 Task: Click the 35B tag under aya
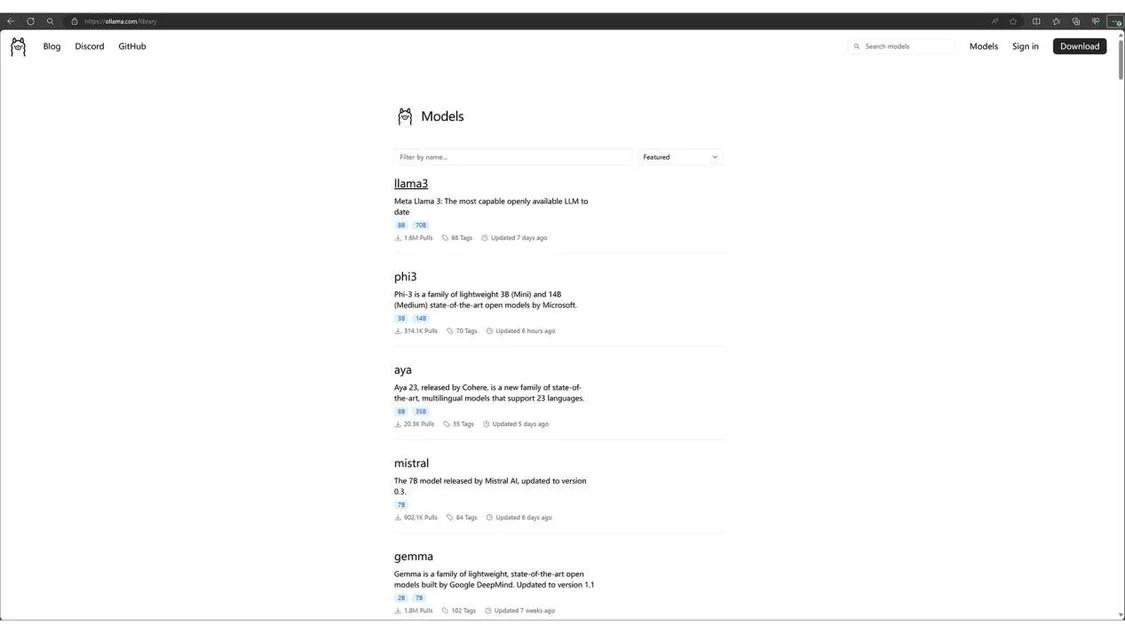tap(420, 412)
